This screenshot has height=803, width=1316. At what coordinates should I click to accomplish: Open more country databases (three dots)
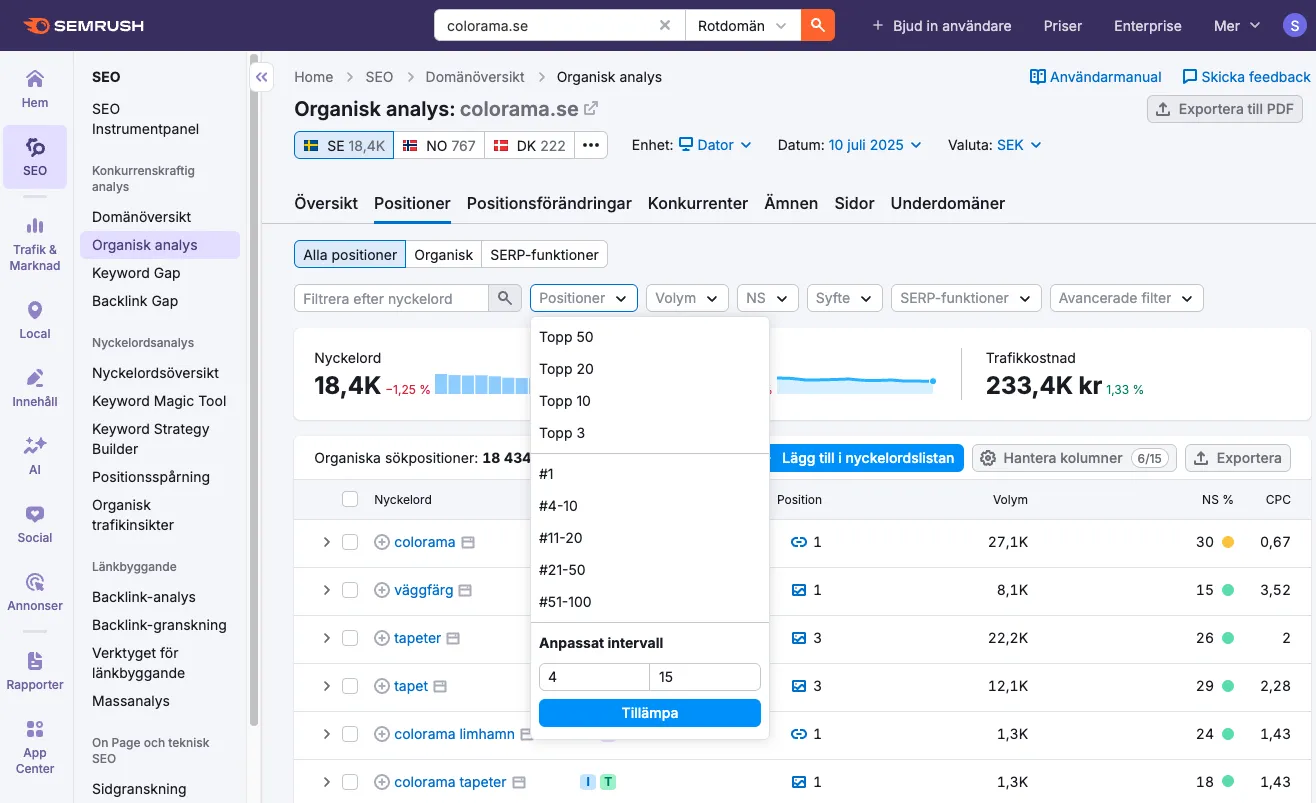591,145
